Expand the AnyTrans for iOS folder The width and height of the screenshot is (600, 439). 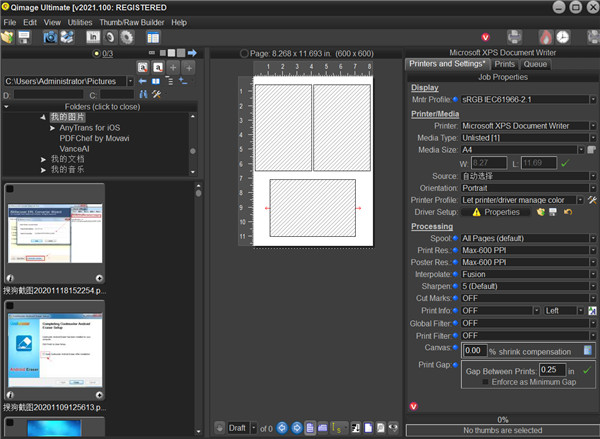(53, 128)
